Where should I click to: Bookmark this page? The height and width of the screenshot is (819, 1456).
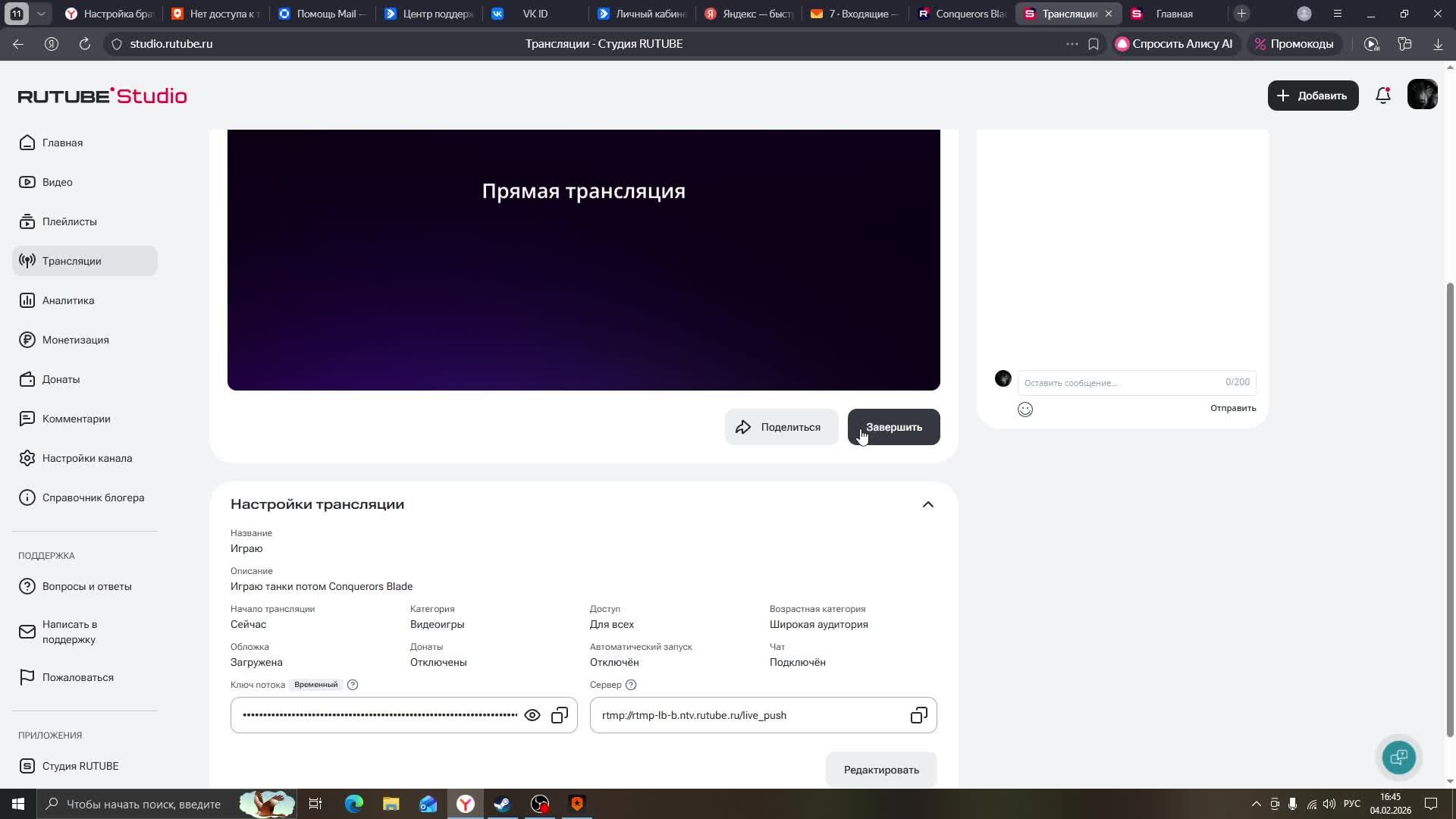[x=1094, y=44]
